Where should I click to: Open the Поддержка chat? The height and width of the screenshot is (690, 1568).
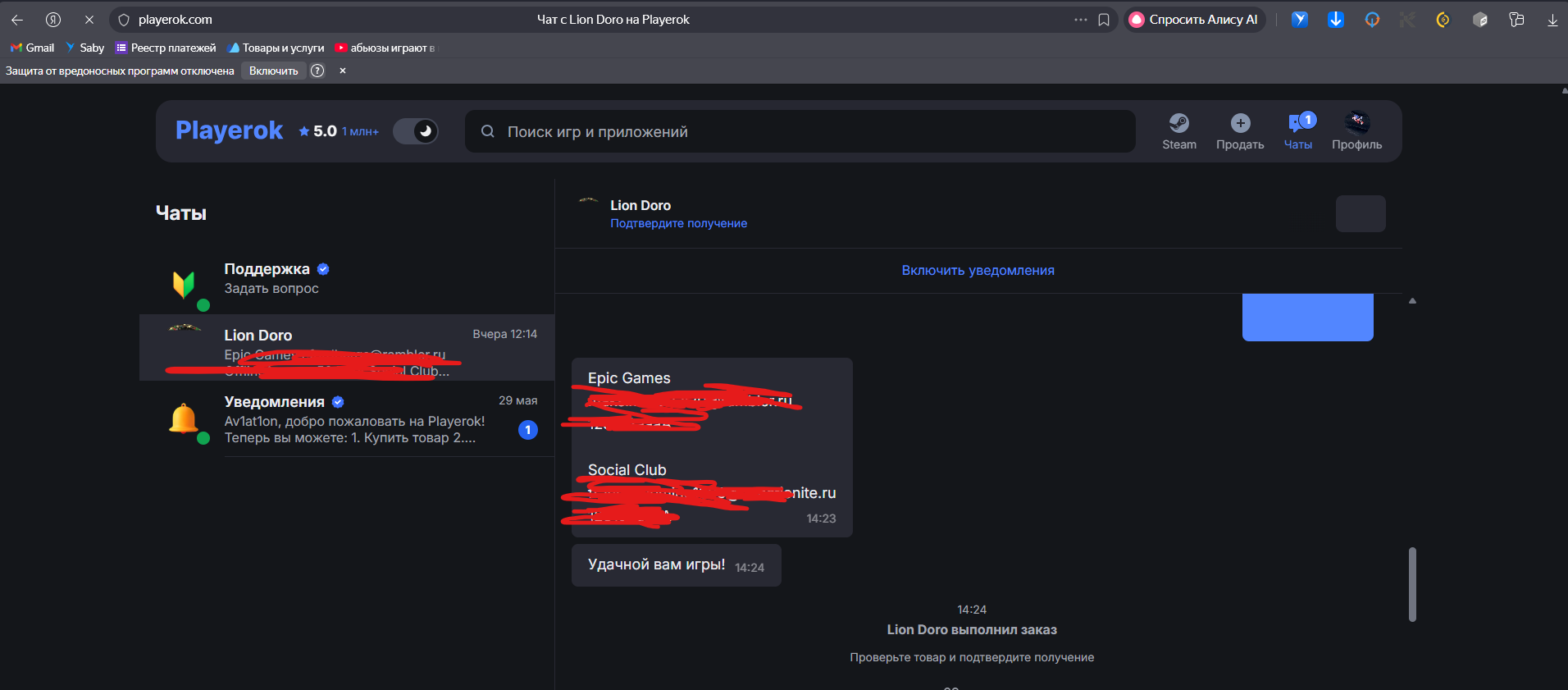pos(346,279)
